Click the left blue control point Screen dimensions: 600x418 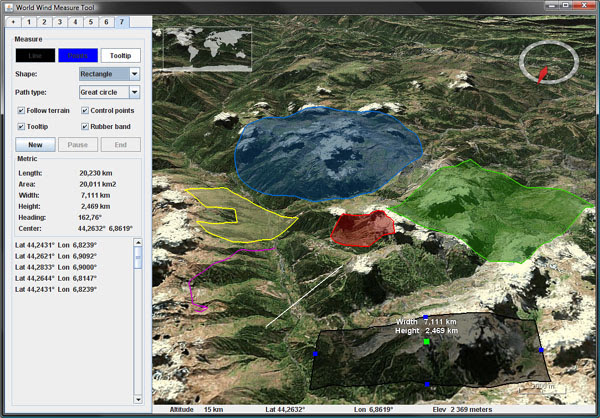pyautogui.click(x=315, y=354)
